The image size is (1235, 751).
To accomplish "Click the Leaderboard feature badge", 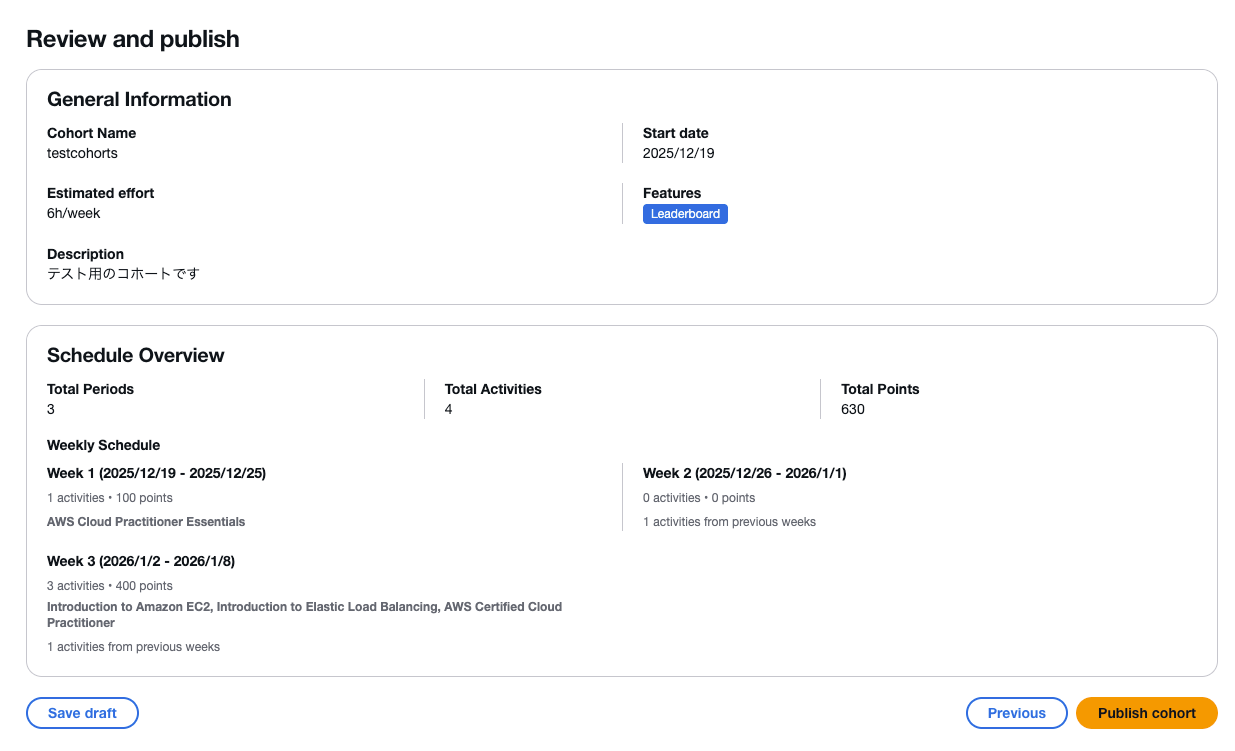I will pyautogui.click(x=685, y=214).
